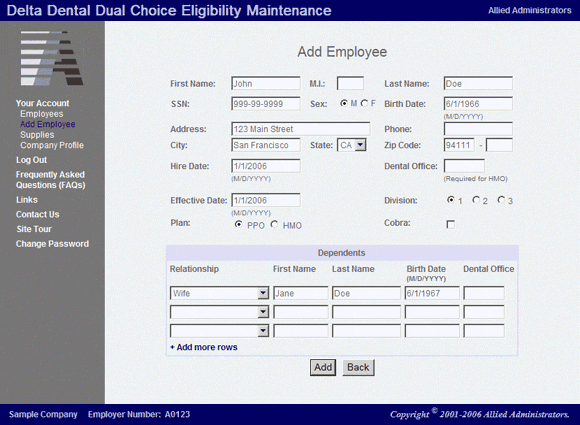Choose the HMO plan option

tap(274, 224)
